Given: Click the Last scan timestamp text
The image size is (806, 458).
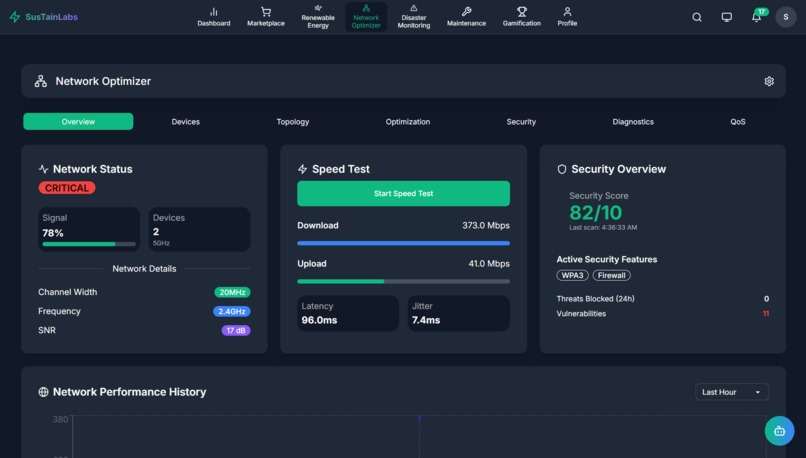Looking at the screenshot, I should tap(603, 227).
